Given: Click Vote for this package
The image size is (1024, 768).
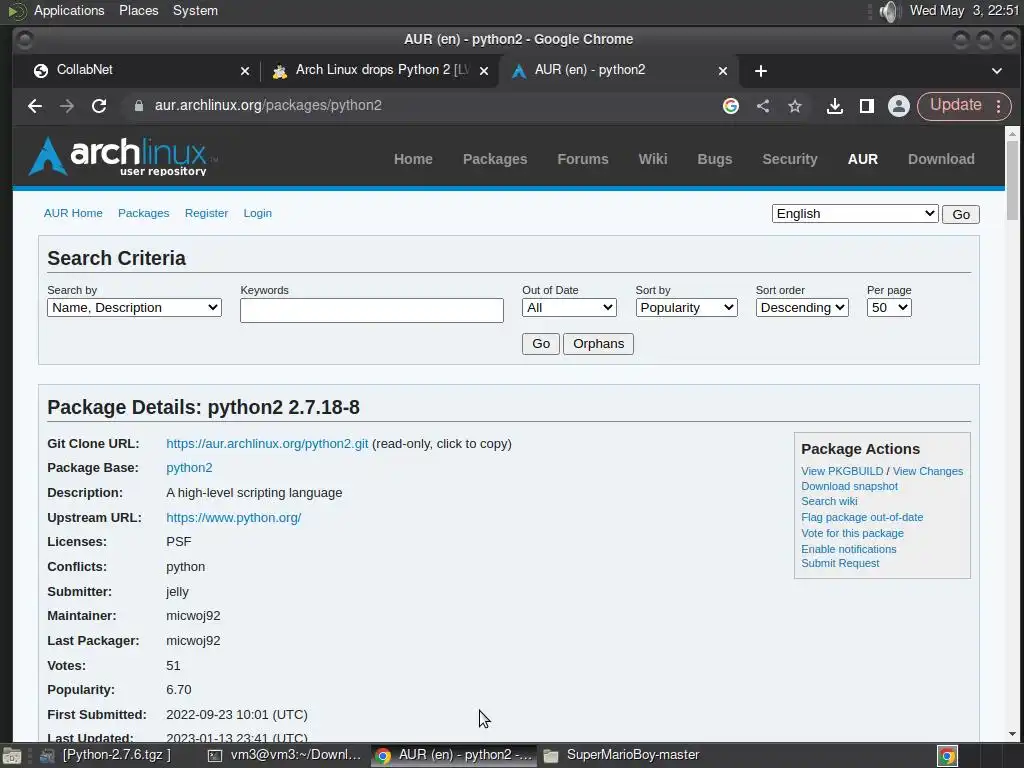Looking at the screenshot, I should 852,533.
